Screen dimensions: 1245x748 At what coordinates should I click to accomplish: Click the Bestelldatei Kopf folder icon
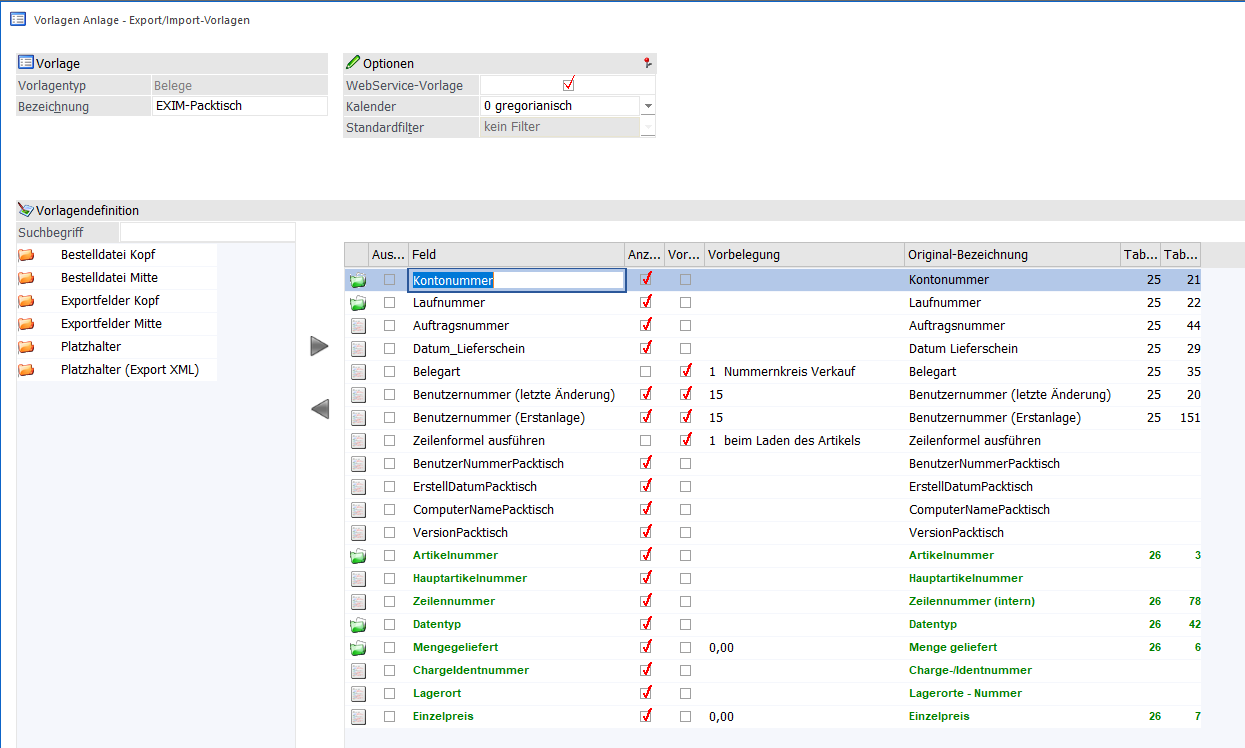[26, 255]
